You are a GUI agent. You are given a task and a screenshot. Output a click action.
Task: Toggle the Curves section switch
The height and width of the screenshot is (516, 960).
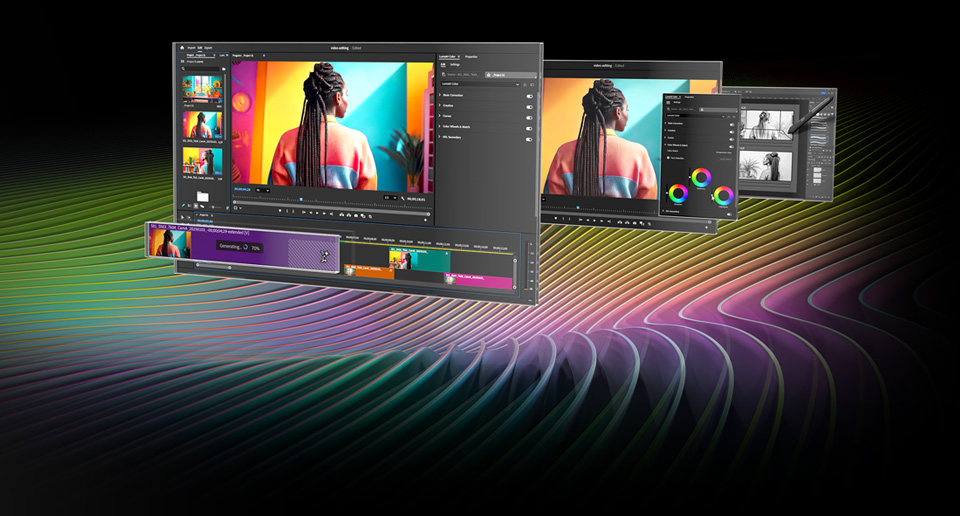pyautogui.click(x=529, y=117)
